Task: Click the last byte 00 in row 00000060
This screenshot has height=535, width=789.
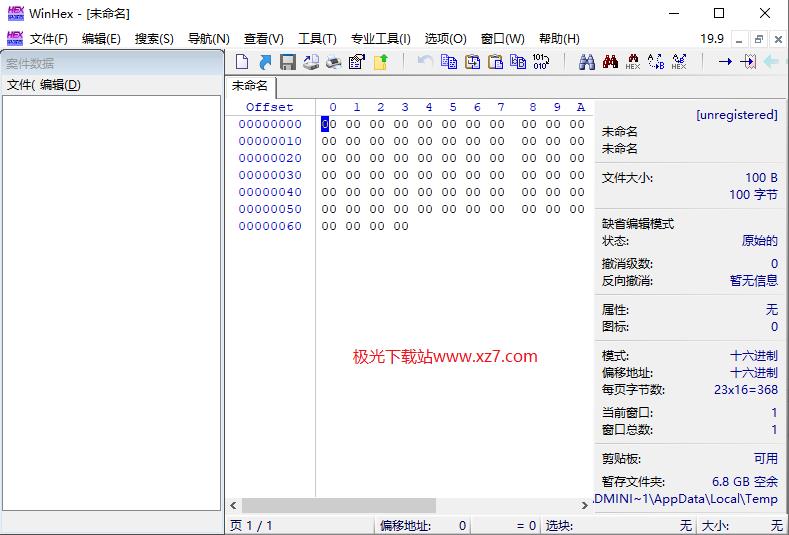Action: point(401,226)
